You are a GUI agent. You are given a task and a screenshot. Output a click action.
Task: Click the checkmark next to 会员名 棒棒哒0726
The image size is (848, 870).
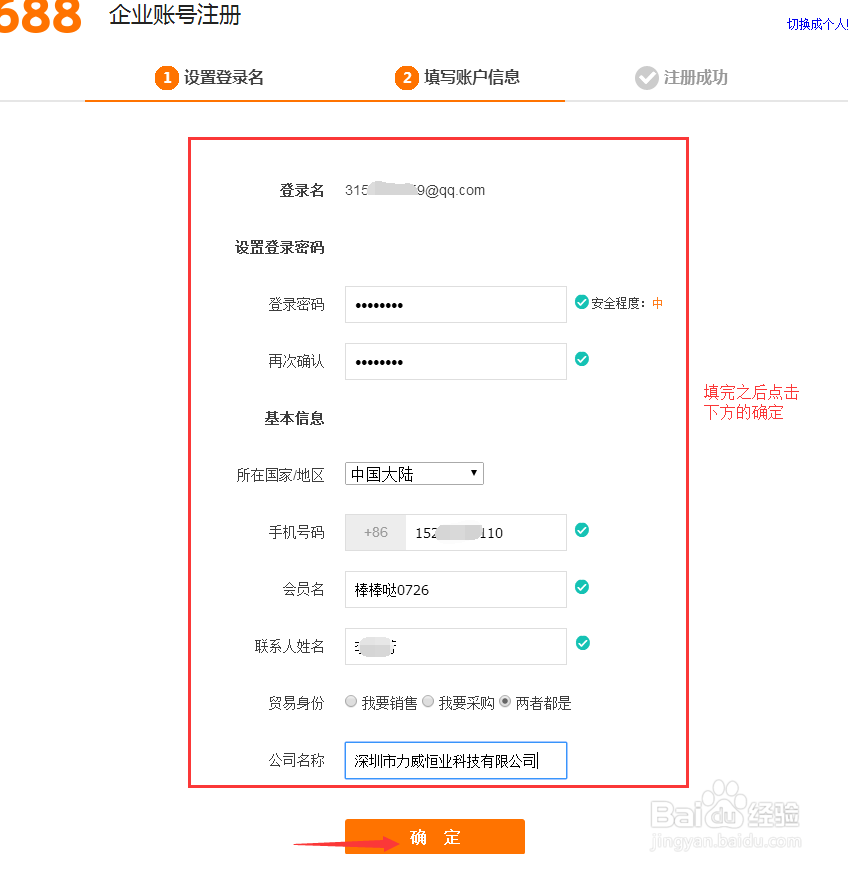[x=582, y=588]
